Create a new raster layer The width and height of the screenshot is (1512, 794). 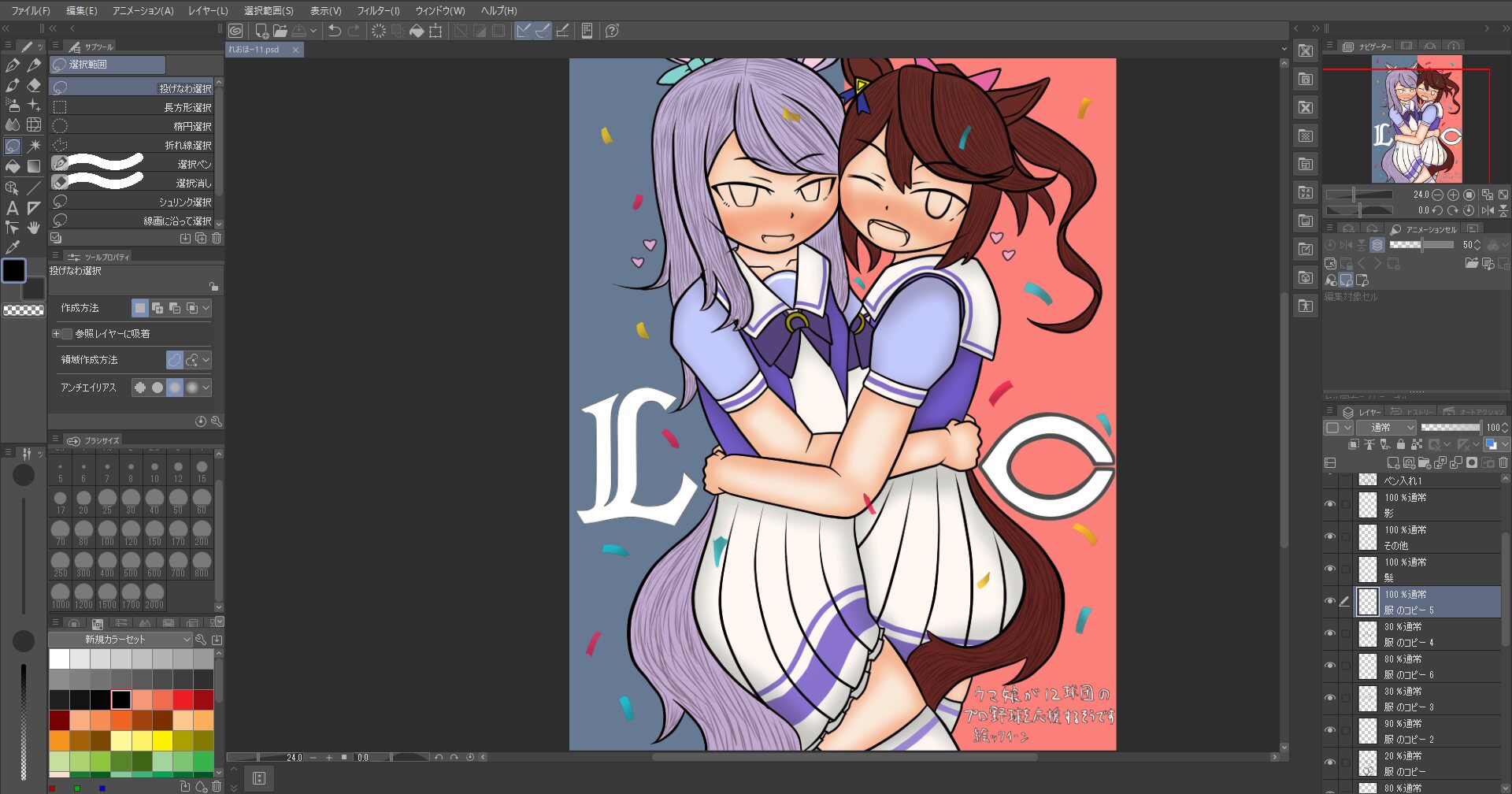[x=1392, y=463]
